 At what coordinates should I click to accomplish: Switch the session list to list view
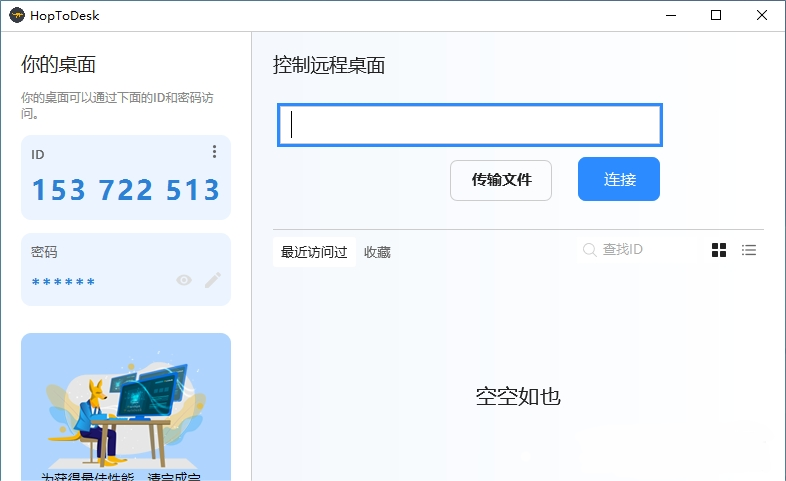tap(749, 250)
